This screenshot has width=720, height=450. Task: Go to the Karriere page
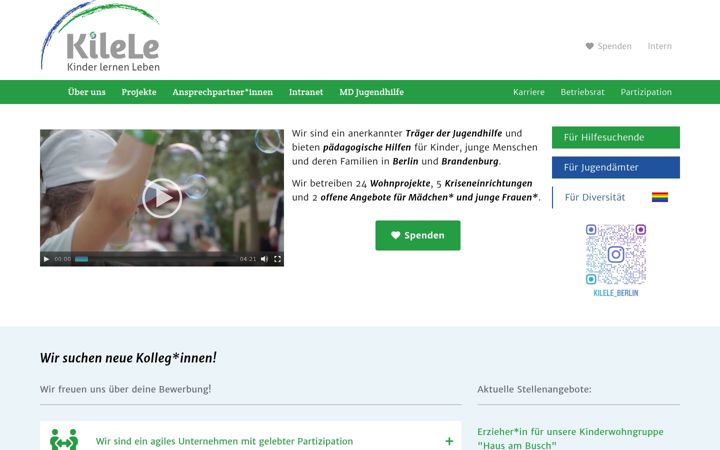pos(529,92)
